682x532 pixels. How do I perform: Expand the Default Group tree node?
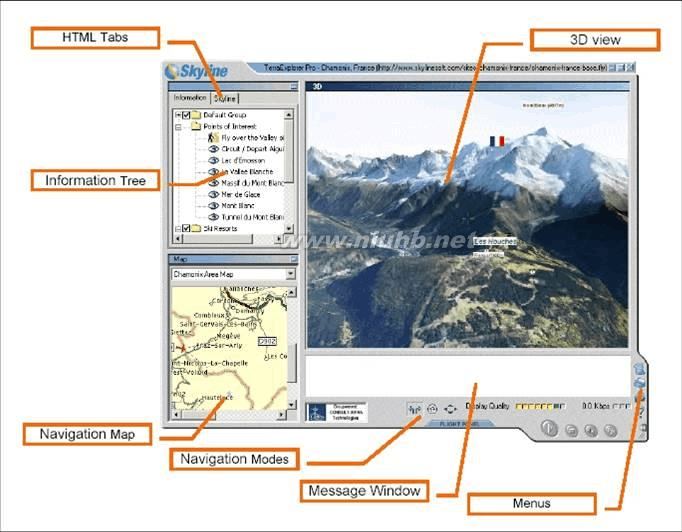click(178, 115)
